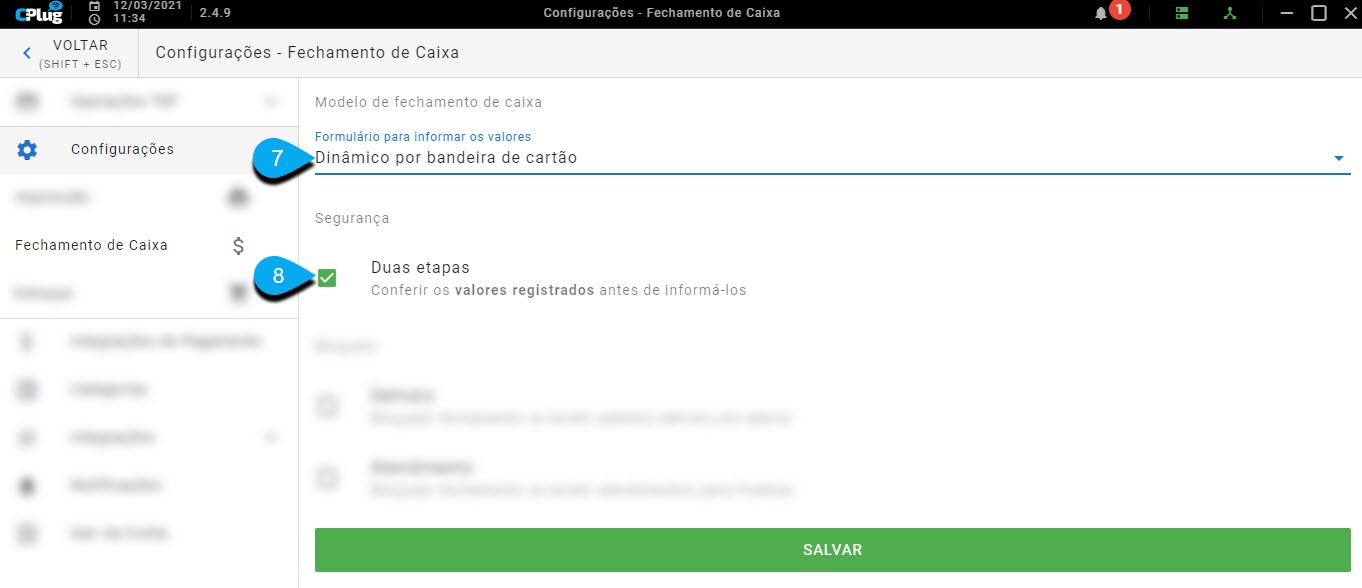Click the blue number 7 marker

coord(278,158)
